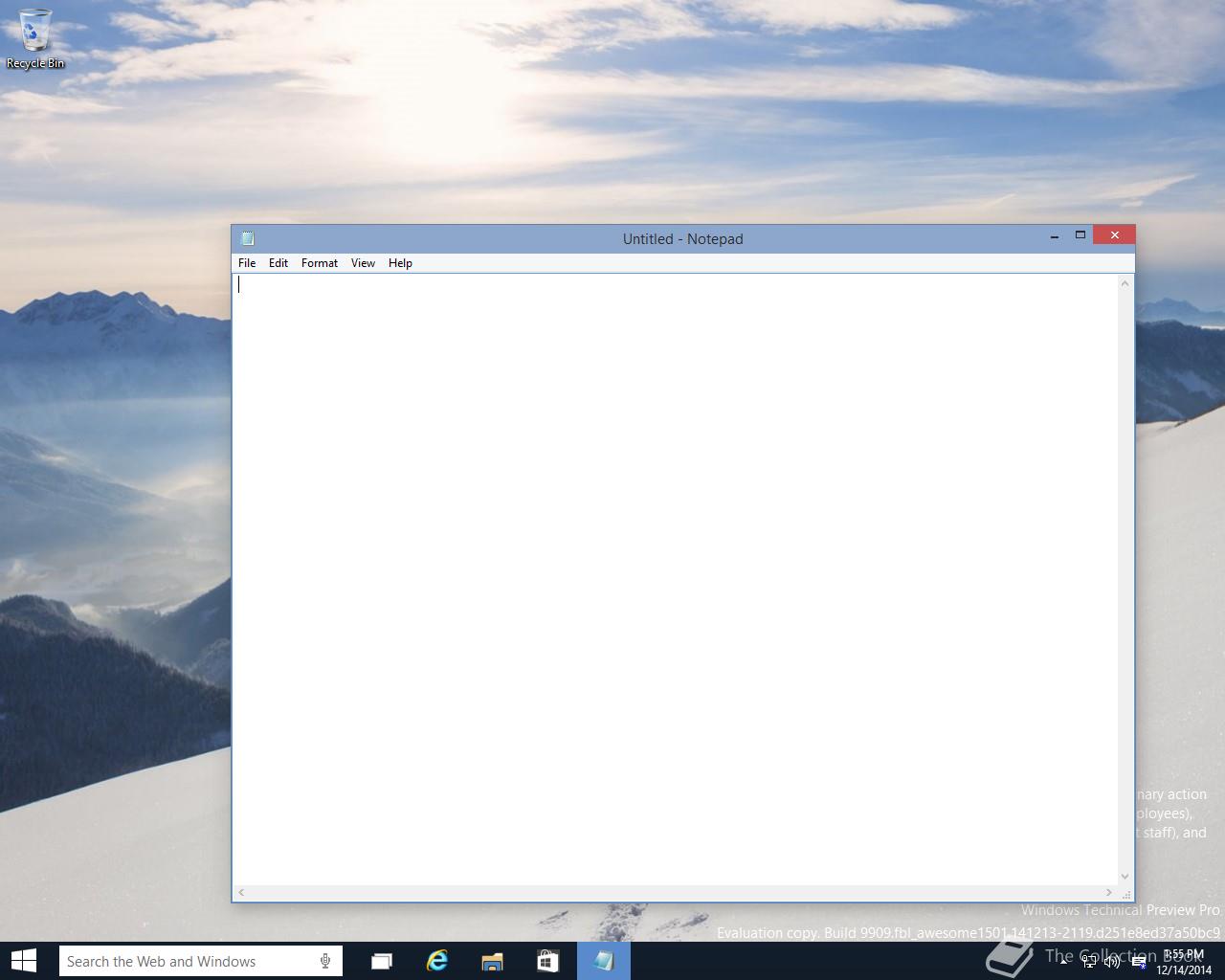Open the Windows Store from the taskbar

547,961
